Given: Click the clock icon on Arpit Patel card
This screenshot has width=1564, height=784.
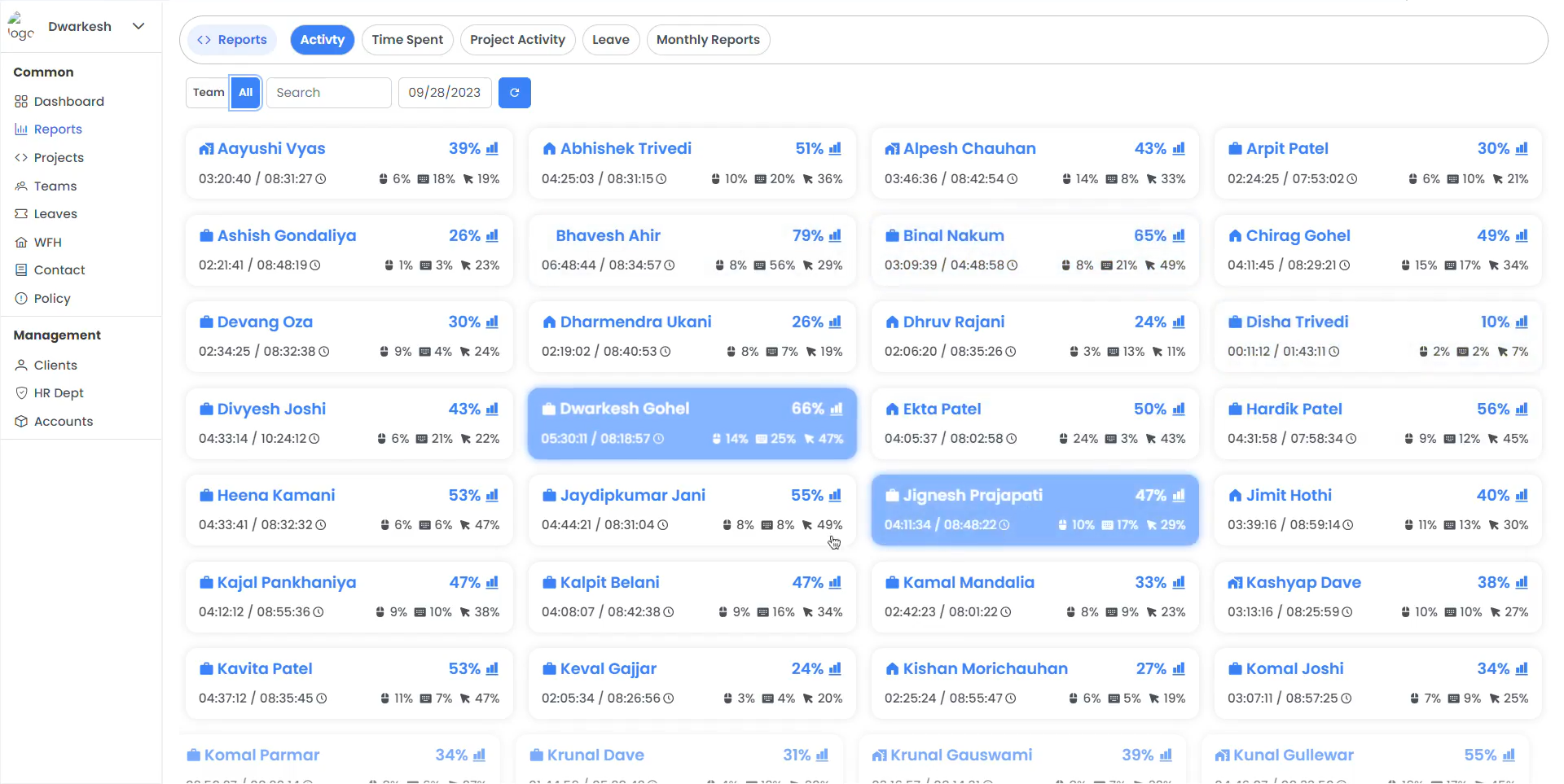Looking at the screenshot, I should click(x=1352, y=179).
